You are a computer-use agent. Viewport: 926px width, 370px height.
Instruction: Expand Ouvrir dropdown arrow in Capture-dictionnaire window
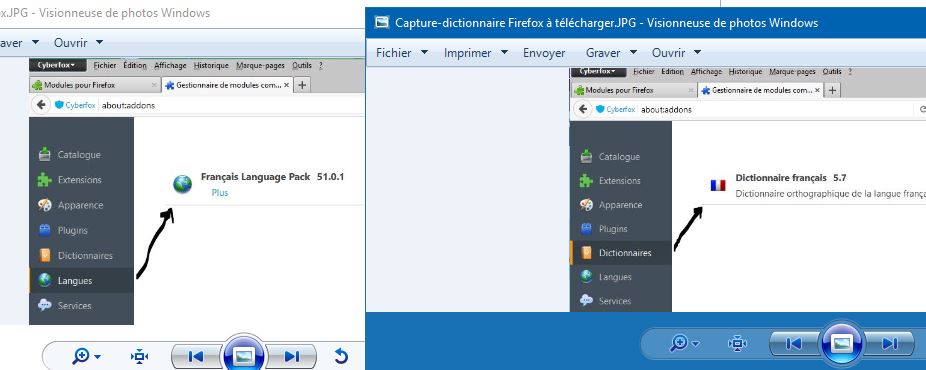pyautogui.click(x=697, y=53)
